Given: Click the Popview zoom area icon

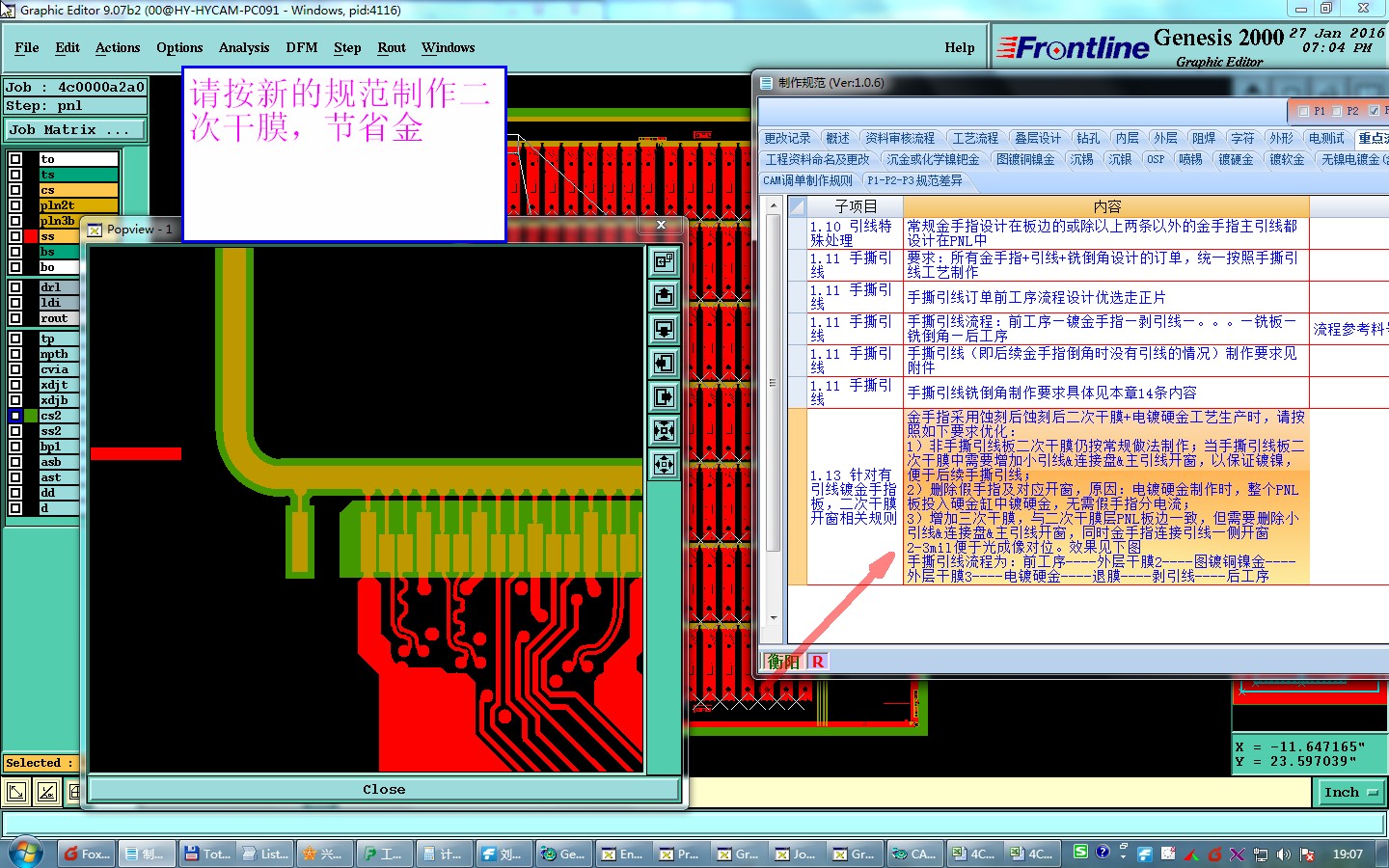Looking at the screenshot, I should 664,261.
